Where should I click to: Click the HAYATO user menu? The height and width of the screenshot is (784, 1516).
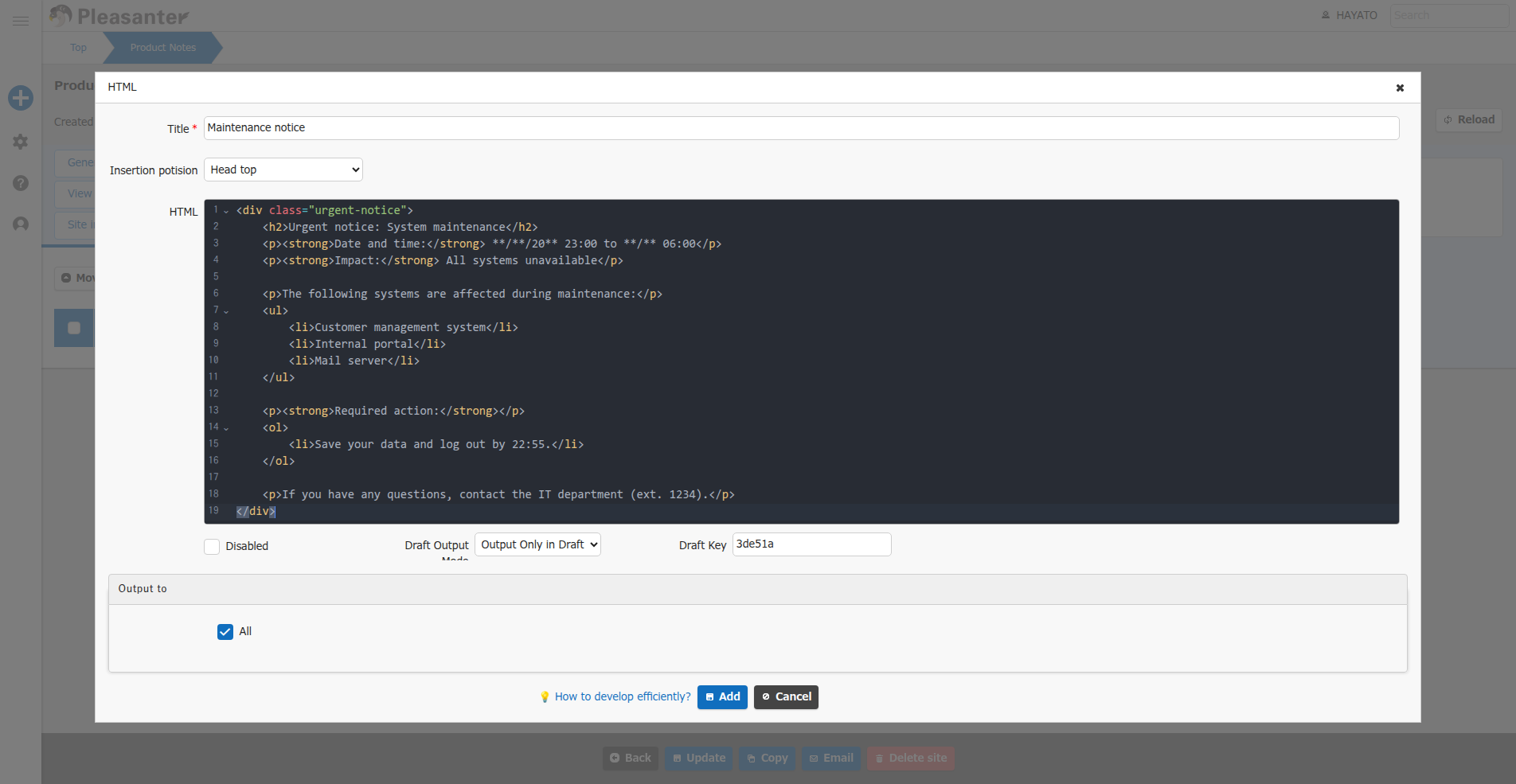point(1349,15)
